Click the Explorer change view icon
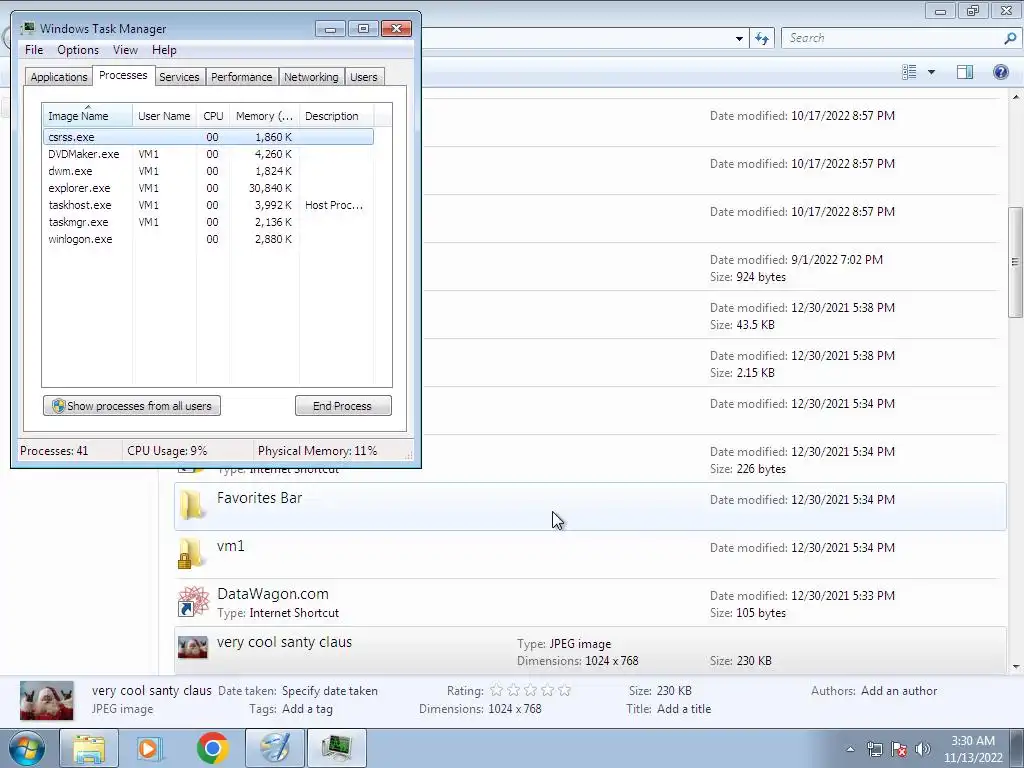The image size is (1024, 768). [909, 72]
